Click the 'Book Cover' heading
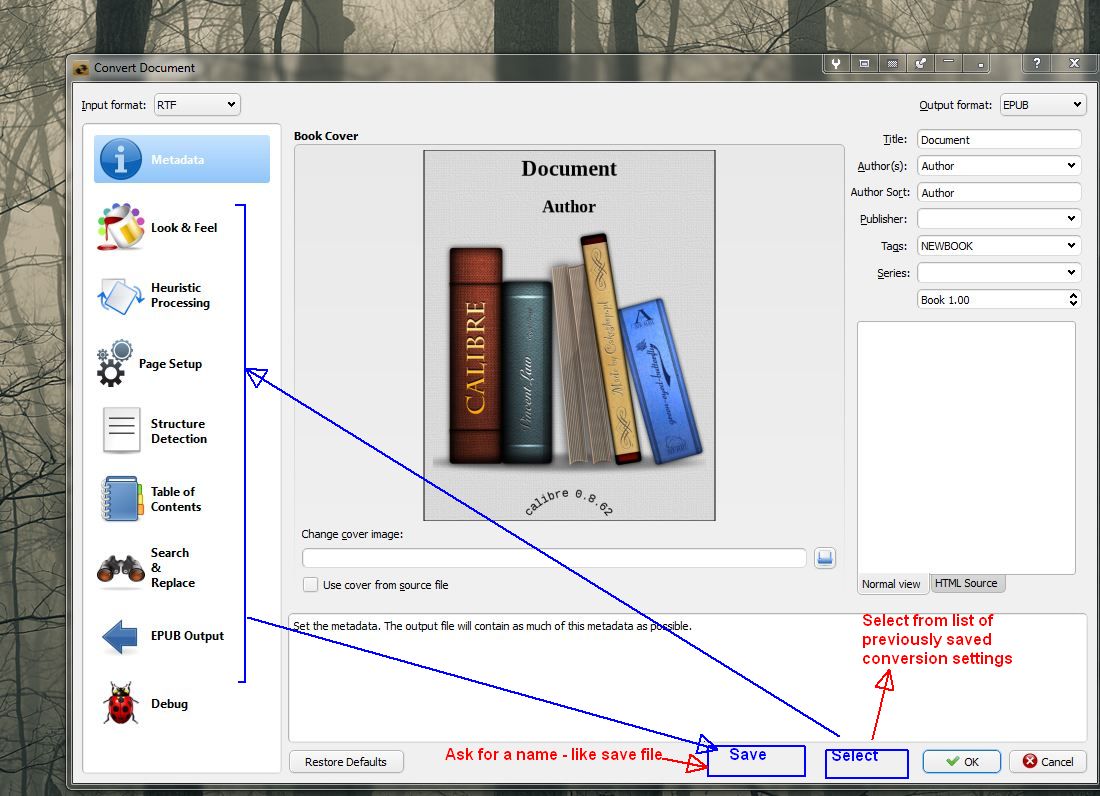This screenshot has width=1100, height=796. coord(326,135)
